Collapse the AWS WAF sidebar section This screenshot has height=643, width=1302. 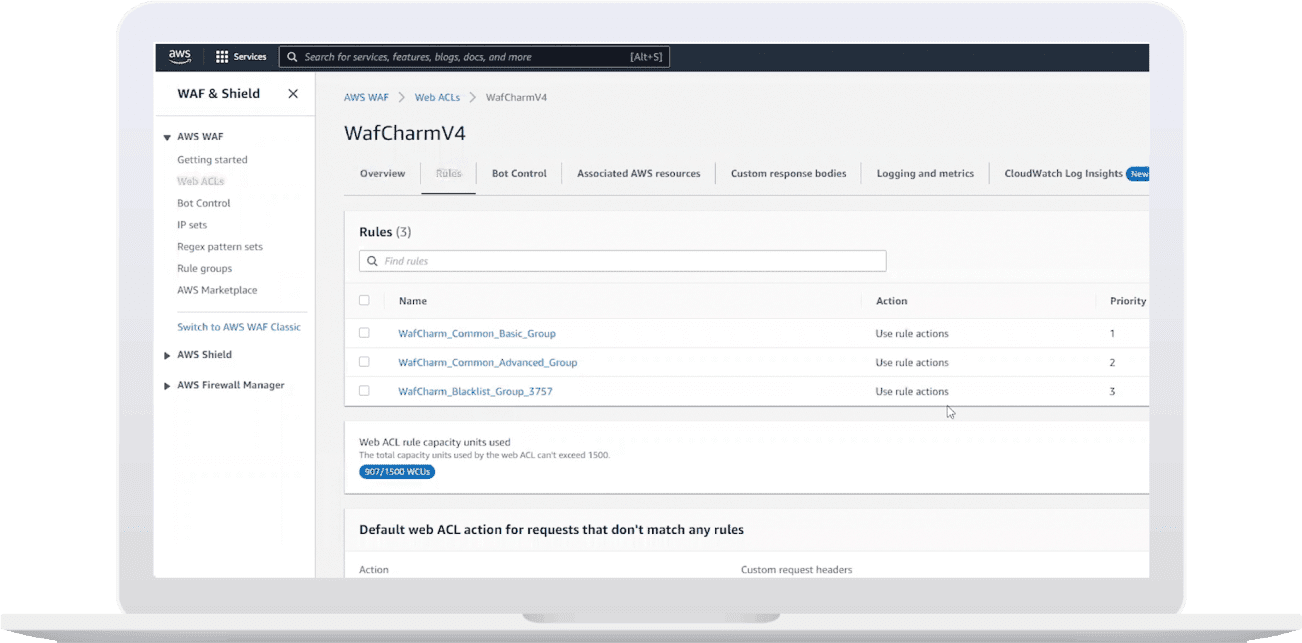click(167, 137)
